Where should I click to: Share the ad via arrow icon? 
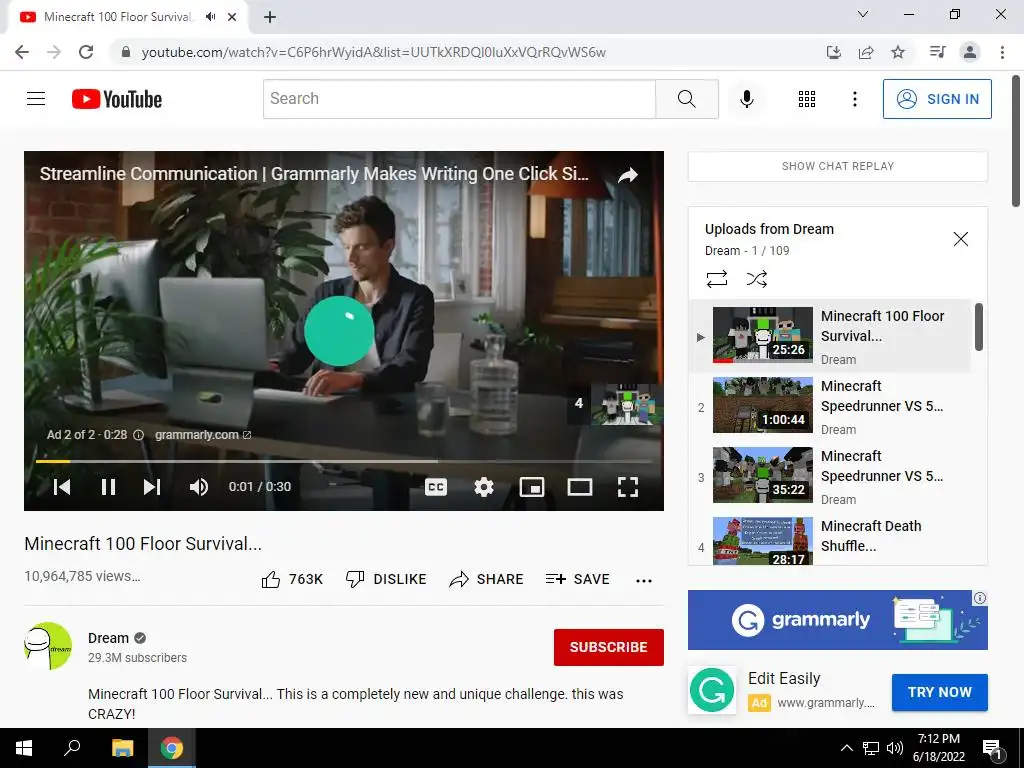628,175
